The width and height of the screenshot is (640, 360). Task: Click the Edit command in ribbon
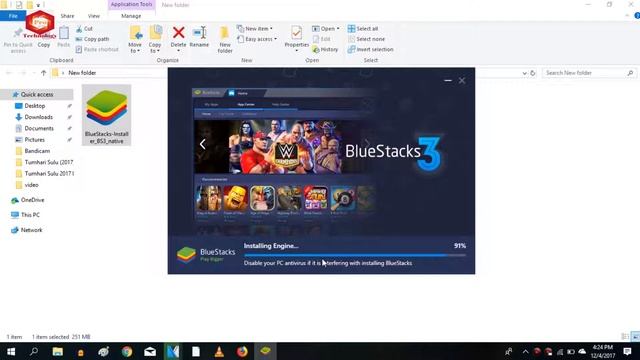322,39
